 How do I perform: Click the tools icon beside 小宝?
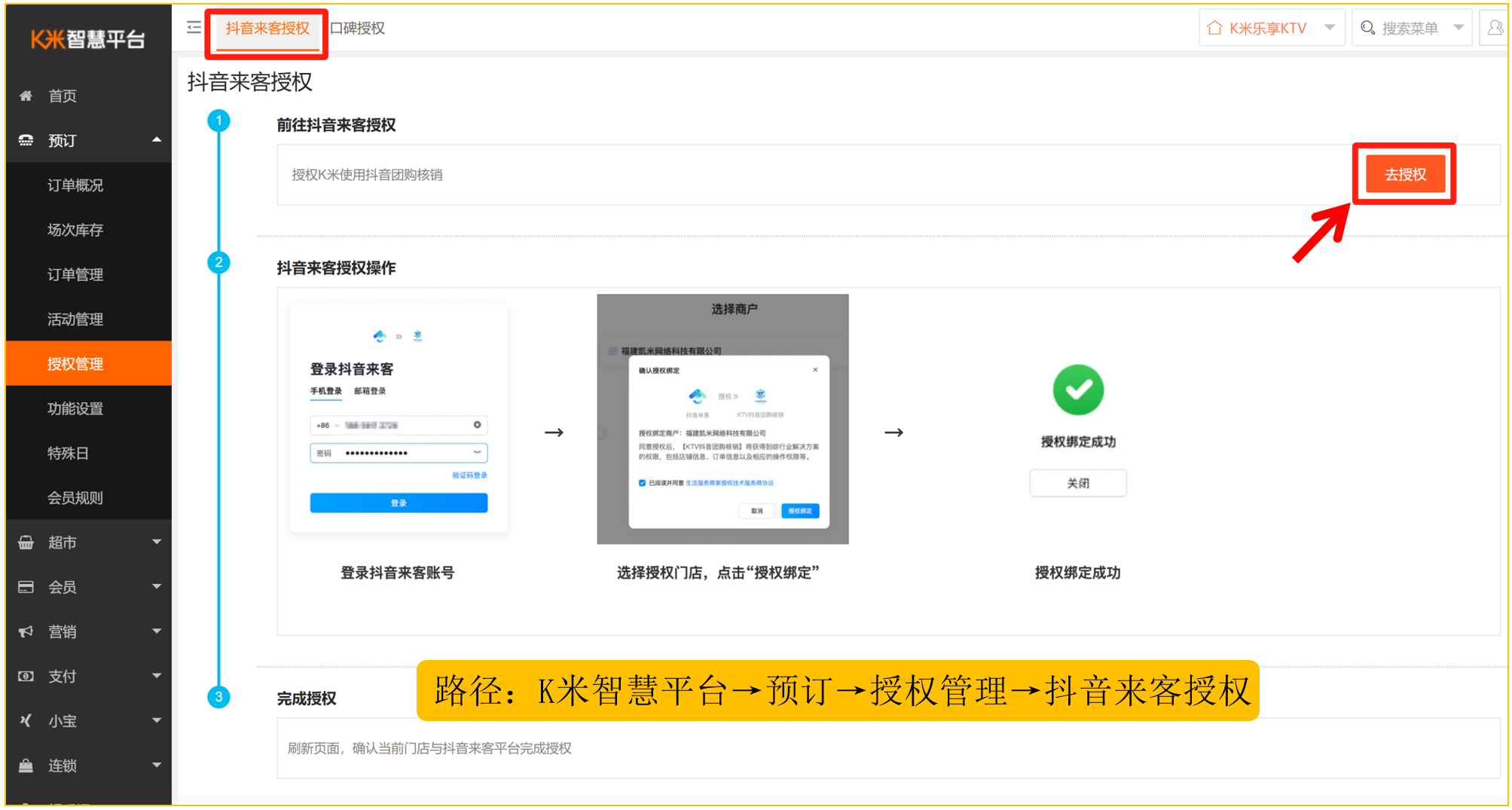[26, 720]
